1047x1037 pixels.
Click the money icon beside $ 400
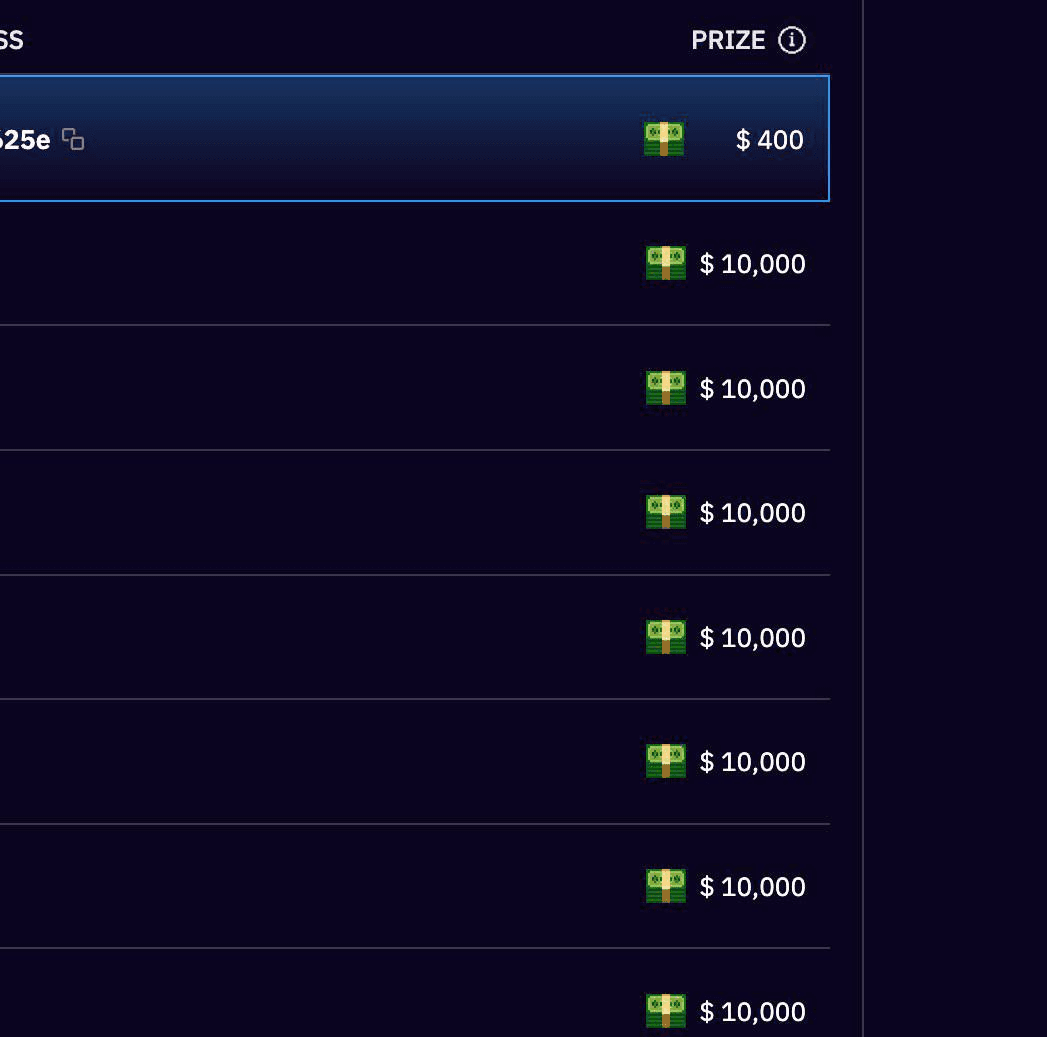[664, 139]
